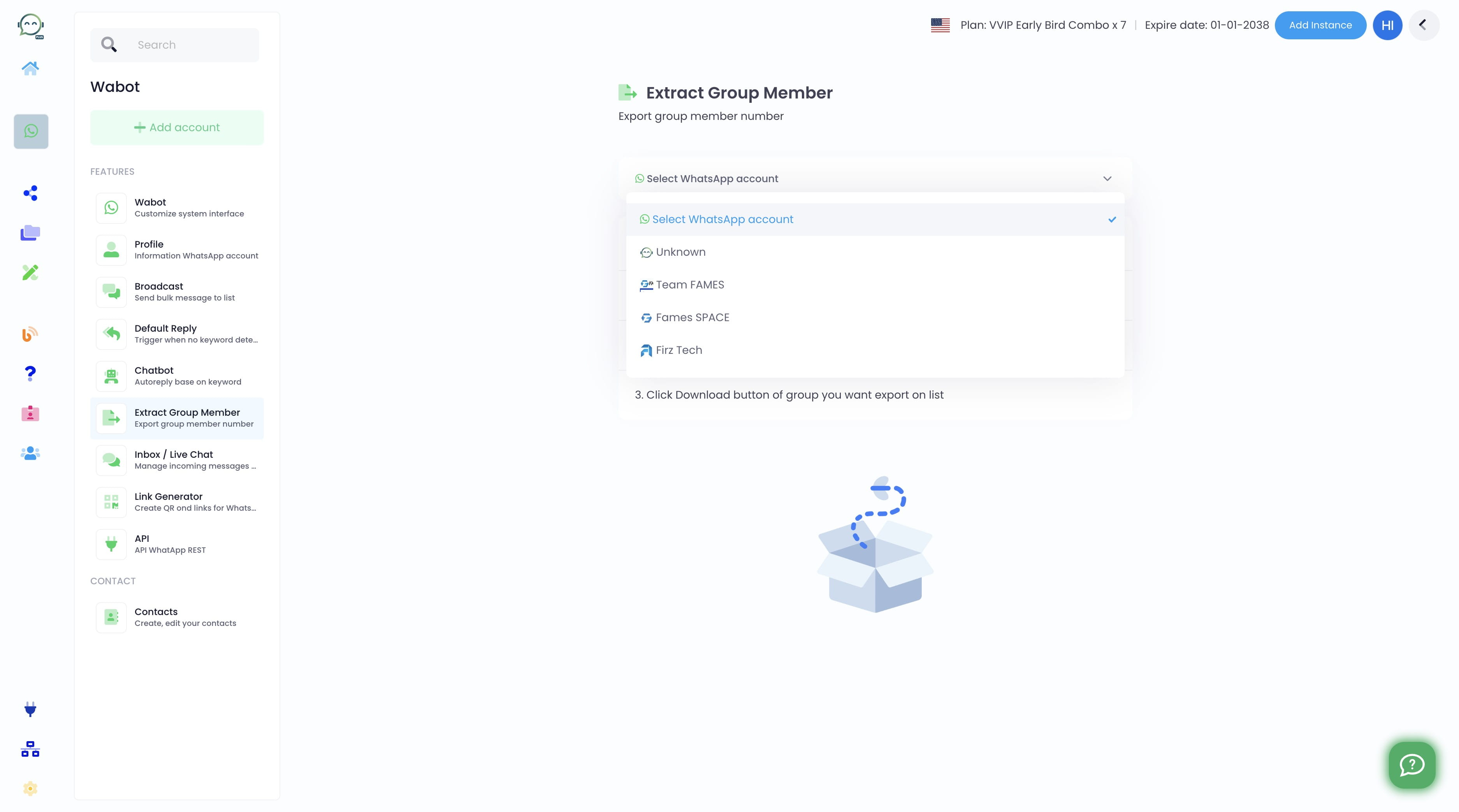Click the Expire date: 01-01-2038 text
Image resolution: width=1459 pixels, height=812 pixels.
(1207, 25)
